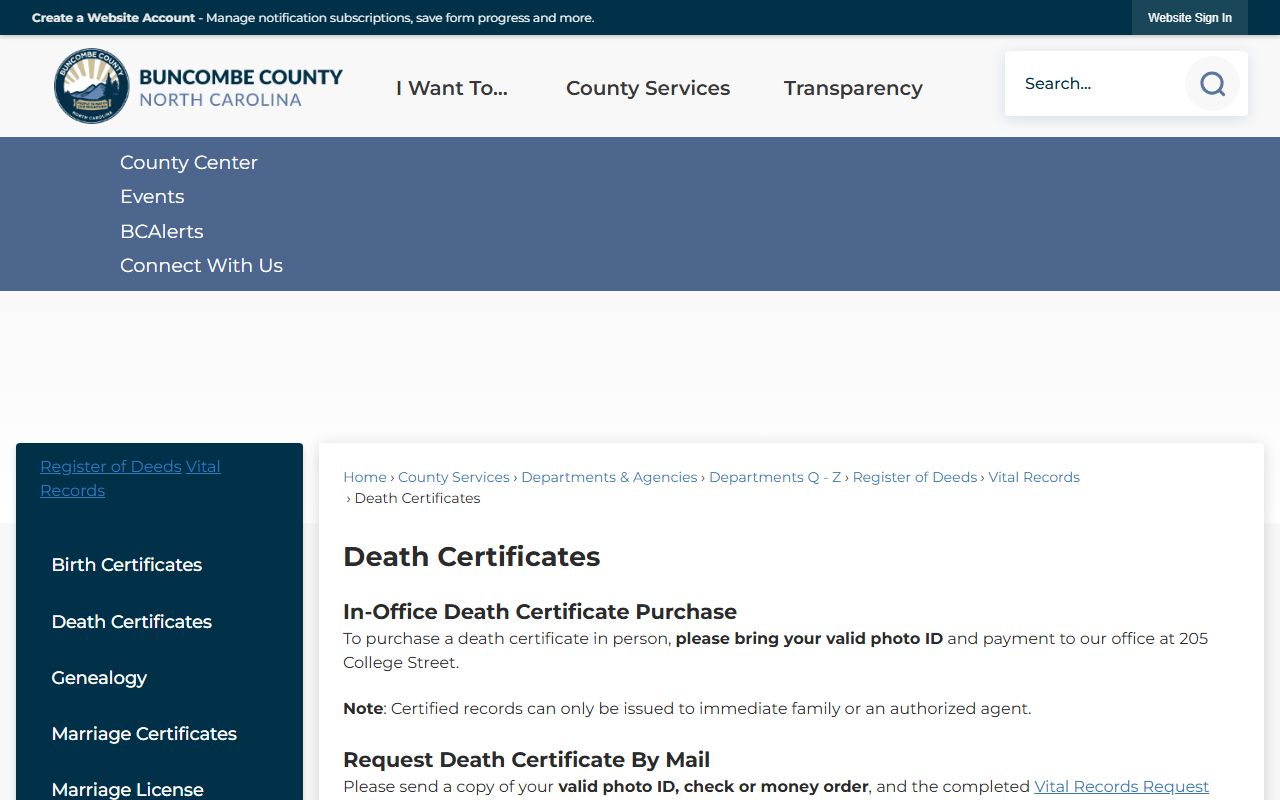The image size is (1280, 800).
Task: Go to Departments Q - Z breadcrumb
Action: point(775,478)
